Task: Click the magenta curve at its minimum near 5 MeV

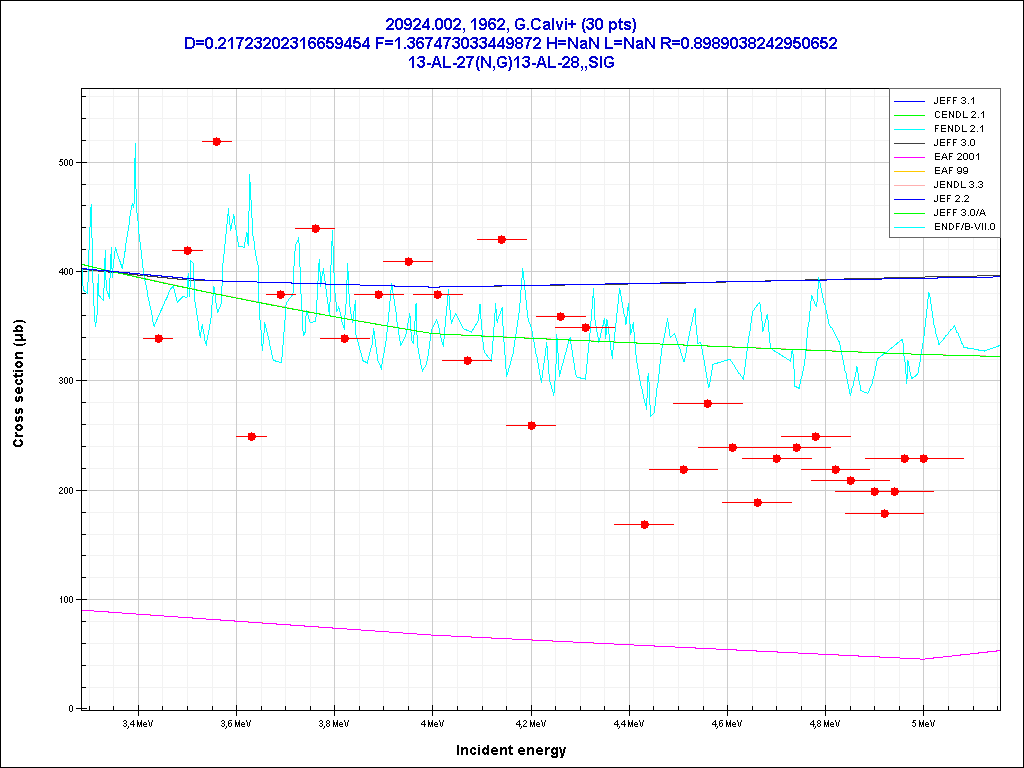Action: click(x=922, y=659)
